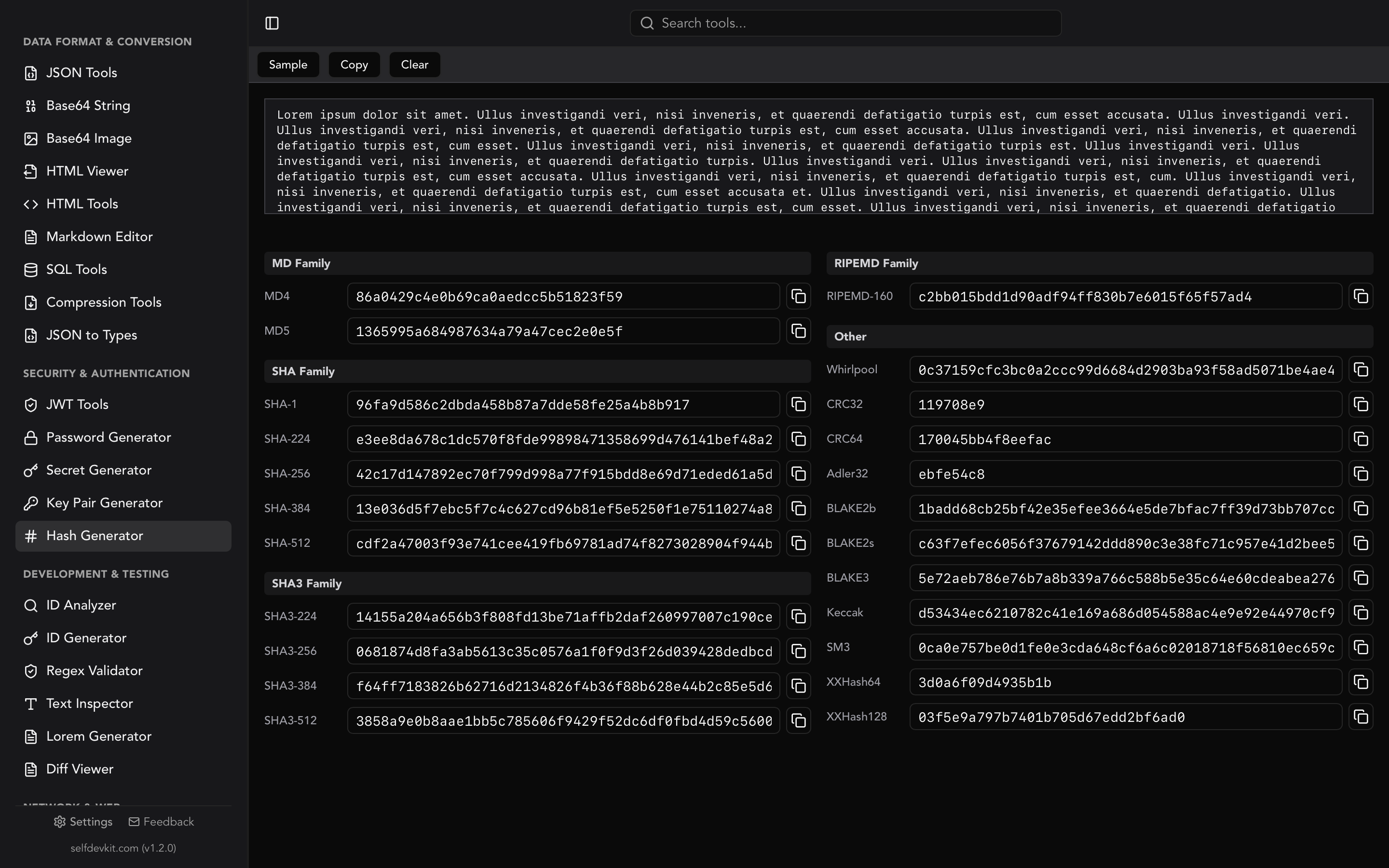Copy the SHA3-224 hash value
This screenshot has height=868, width=1389.
click(x=798, y=617)
